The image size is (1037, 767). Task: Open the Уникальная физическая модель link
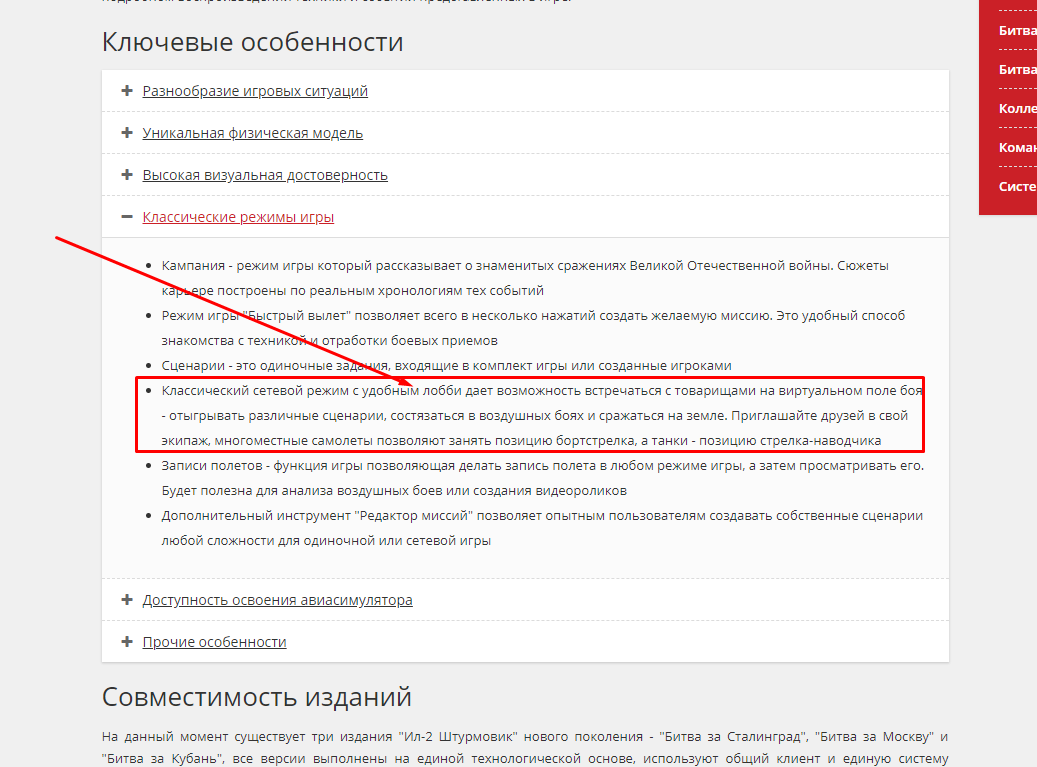(x=253, y=133)
